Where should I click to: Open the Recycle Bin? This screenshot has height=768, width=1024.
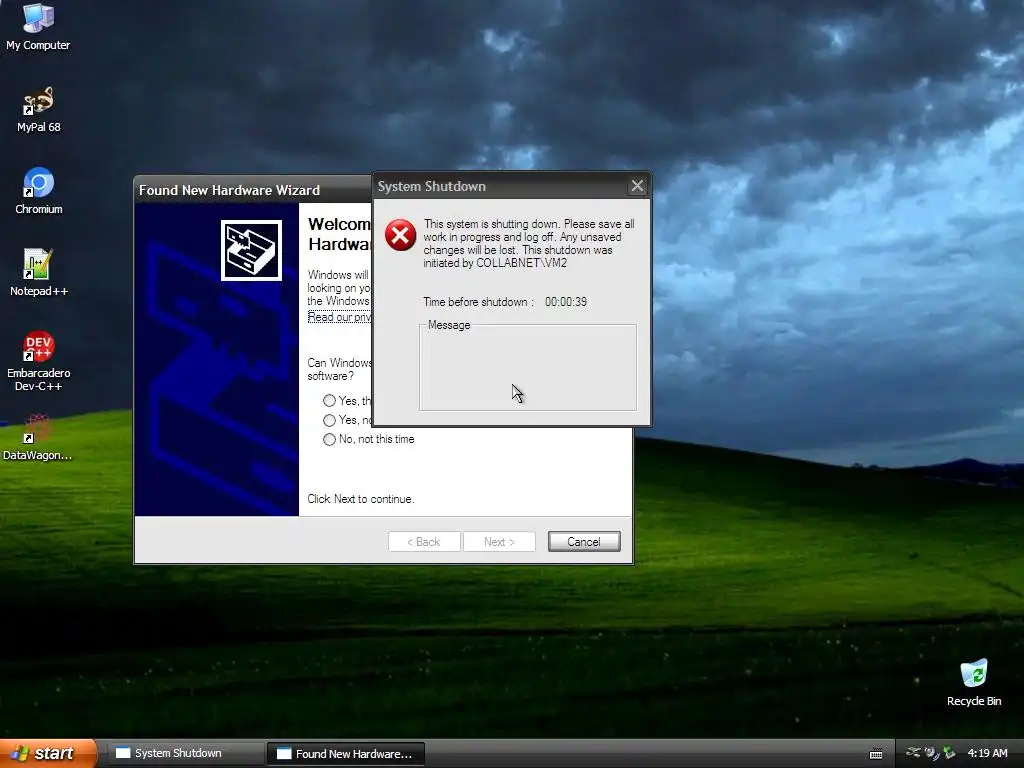[974, 682]
